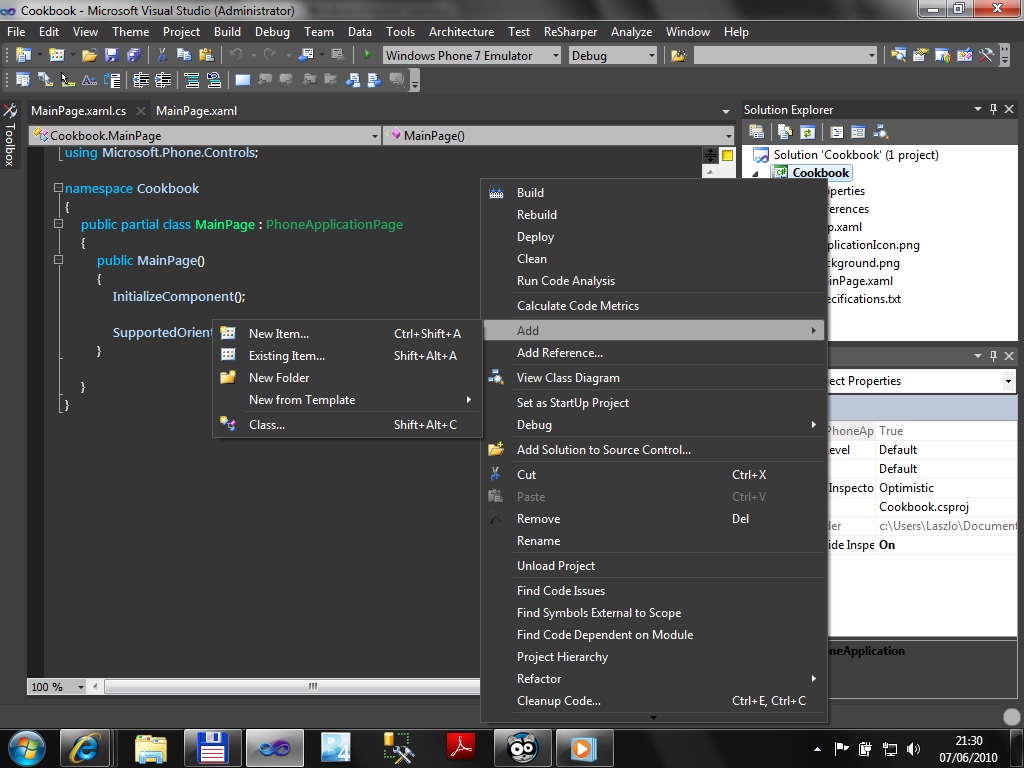Select Unload Project in context menu
The width and height of the screenshot is (1024, 768).
coord(654,566)
